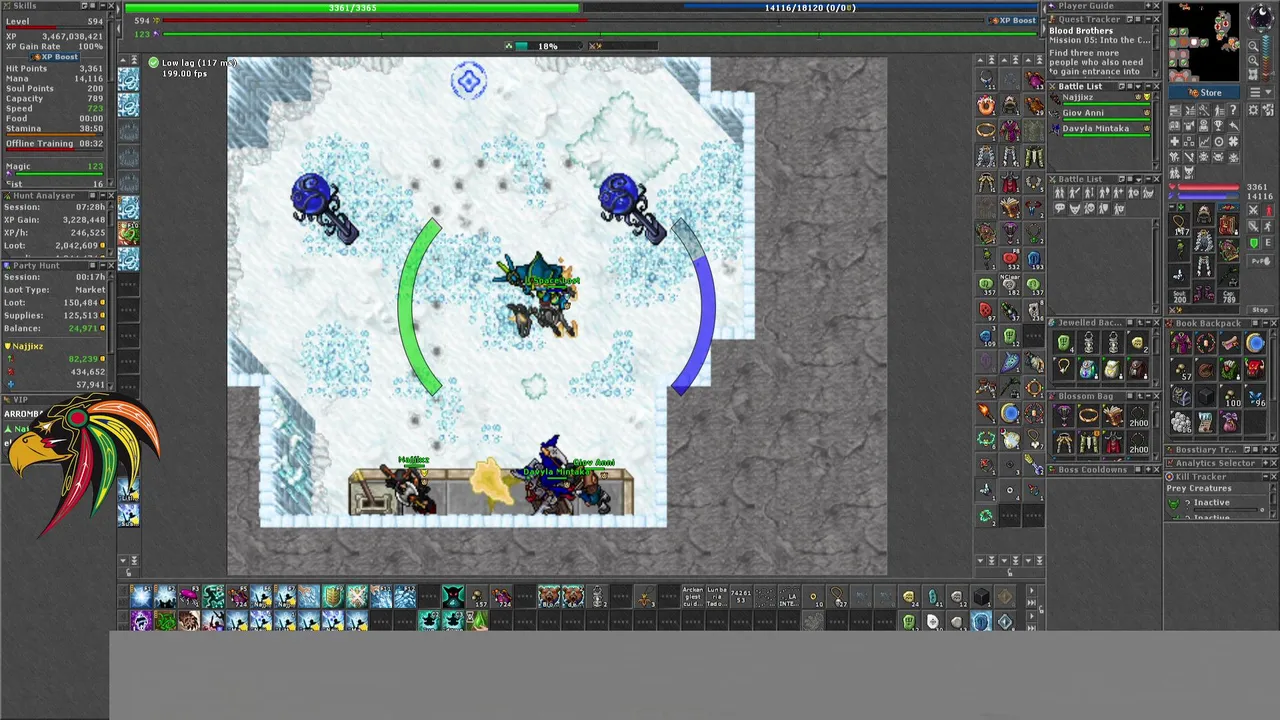Expand the Boss Cooldowns panel

pyautogui.click(x=1148, y=469)
